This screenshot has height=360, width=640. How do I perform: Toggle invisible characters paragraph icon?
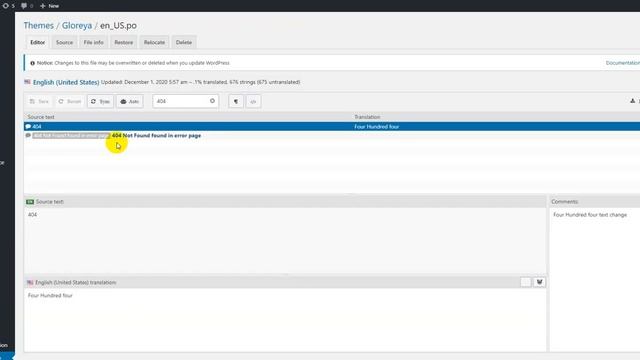click(236, 101)
